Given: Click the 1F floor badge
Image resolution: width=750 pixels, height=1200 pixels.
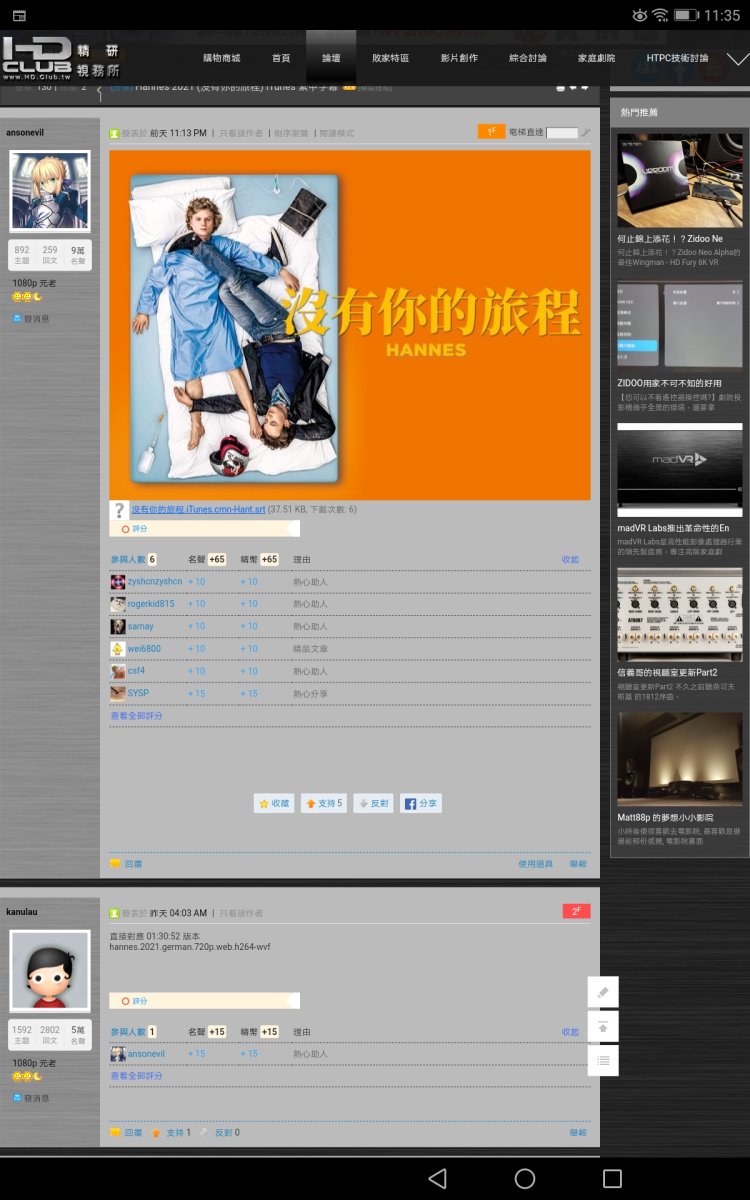Looking at the screenshot, I should (491, 132).
